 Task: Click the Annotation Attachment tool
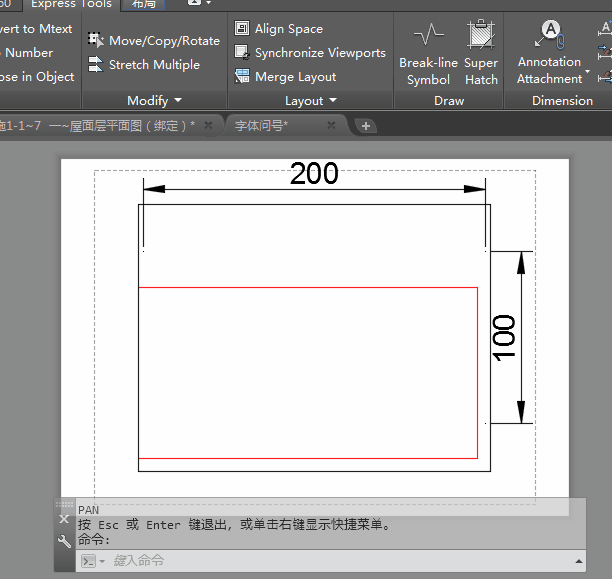[549, 55]
